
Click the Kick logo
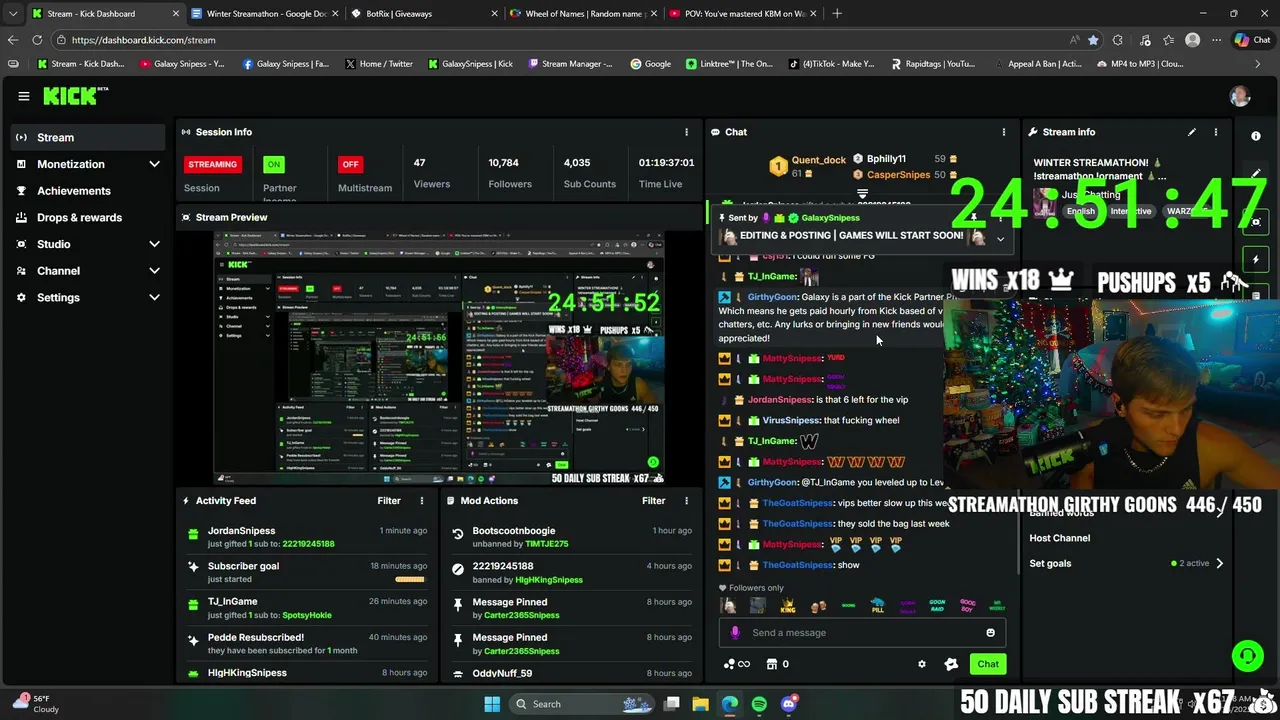(x=75, y=96)
